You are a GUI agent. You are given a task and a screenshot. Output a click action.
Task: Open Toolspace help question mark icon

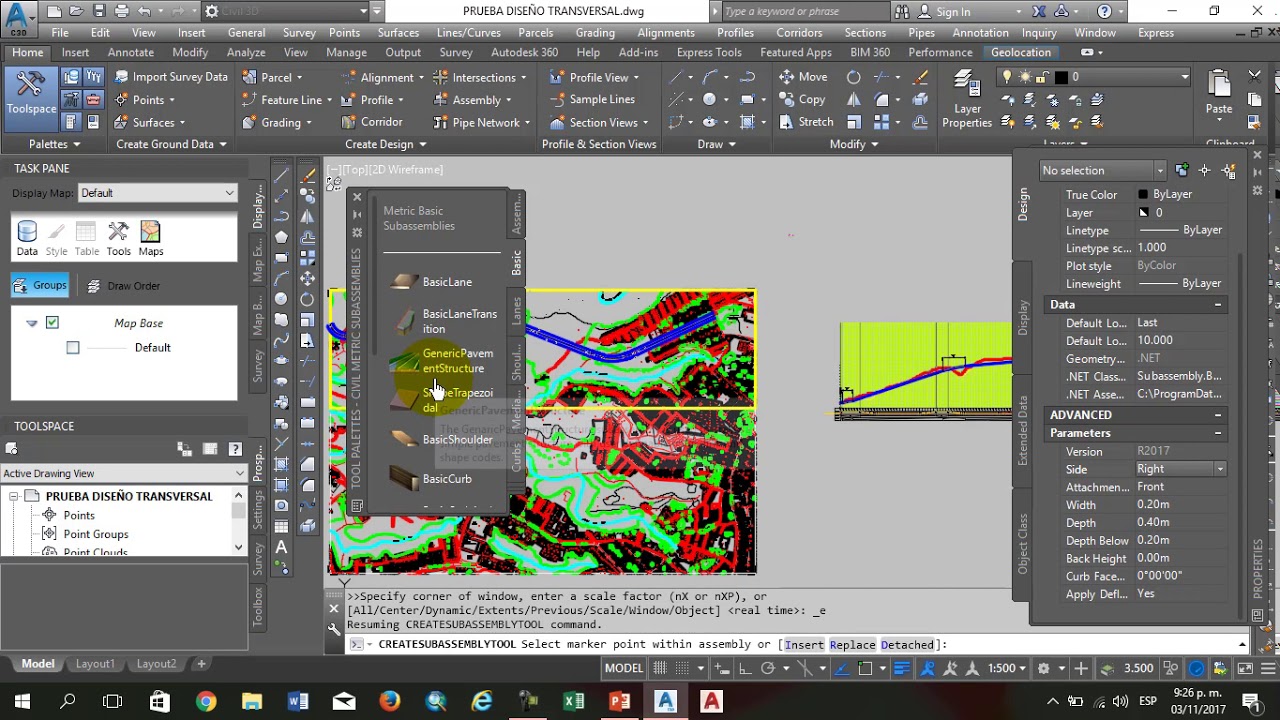[235, 449]
